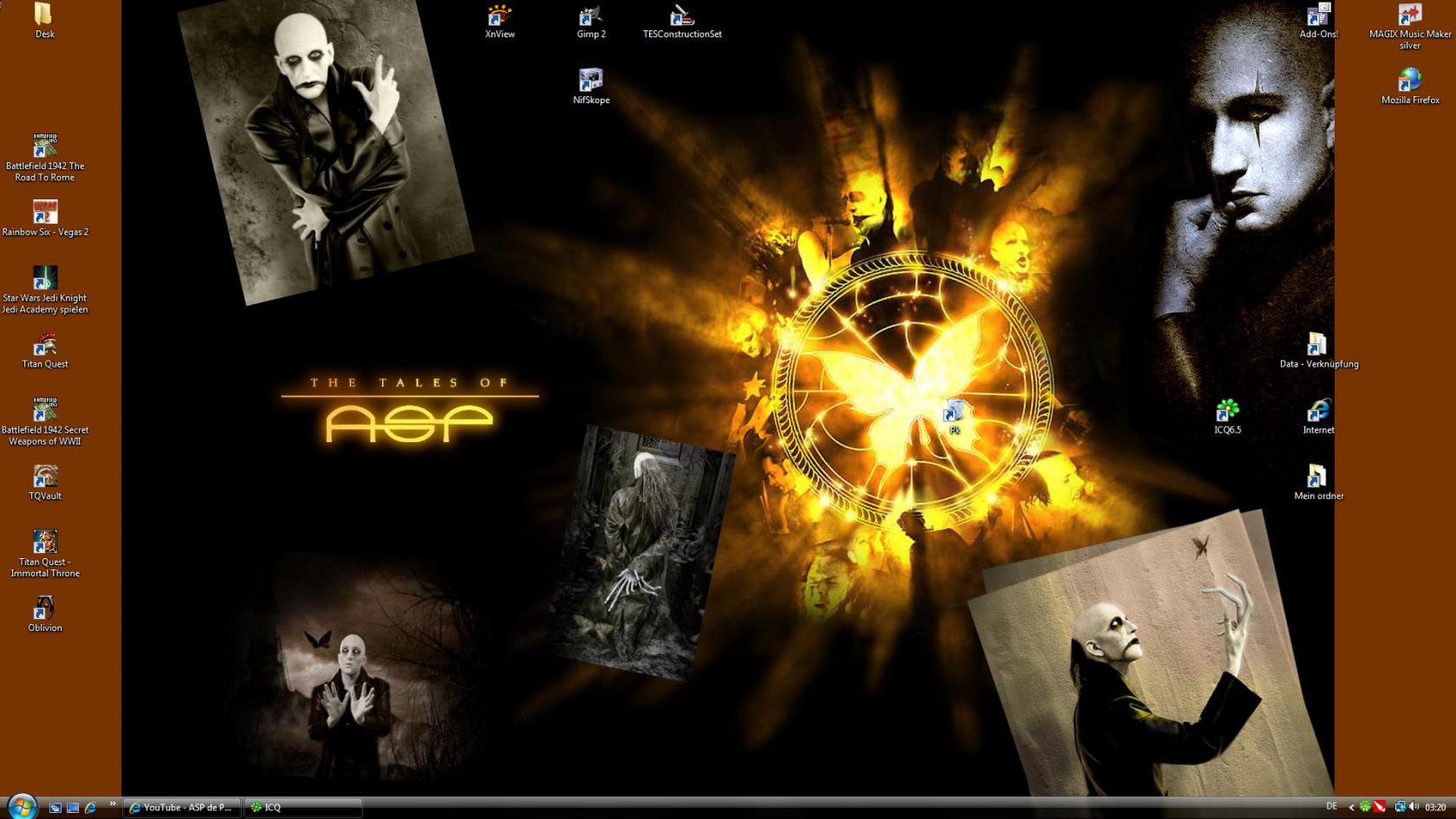The image size is (1456, 819).
Task: Select the Desk folder on the desktop
Action: [x=44, y=19]
